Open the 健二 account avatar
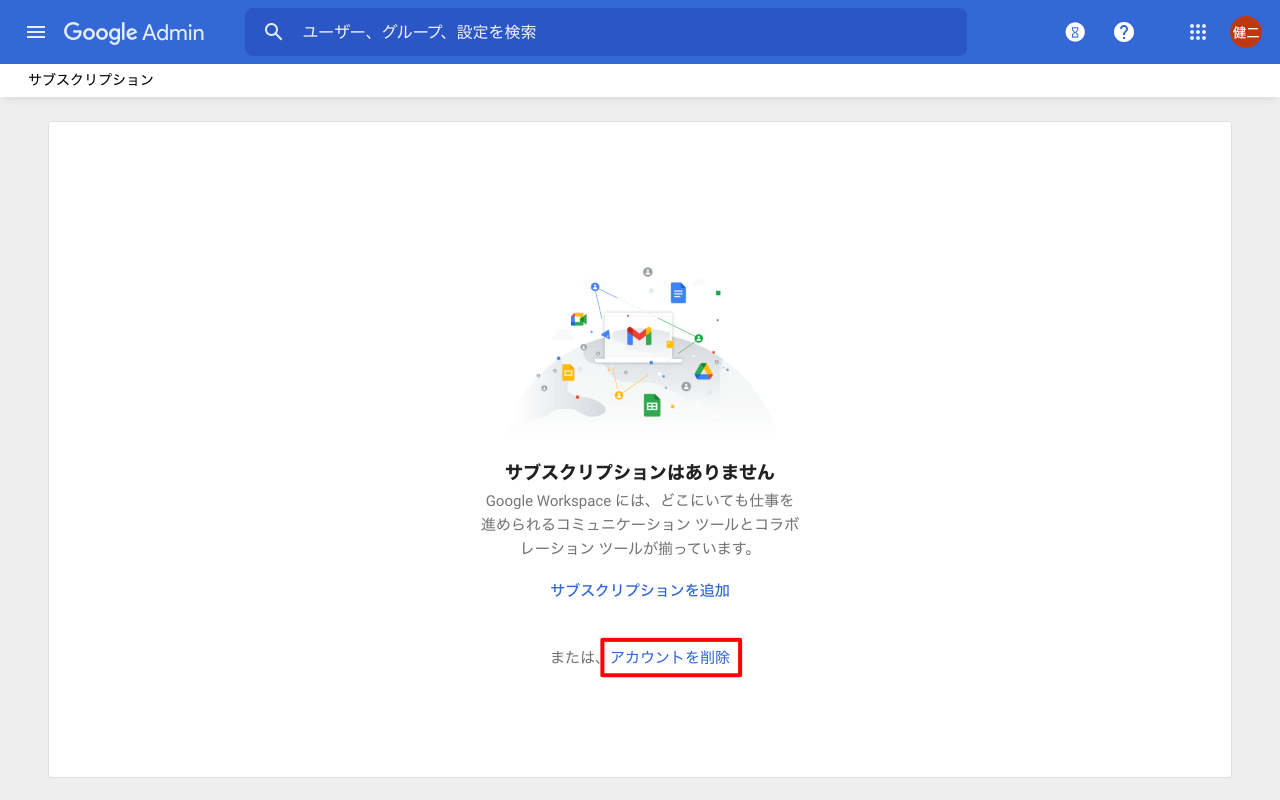The width and height of the screenshot is (1280, 800). point(1246,32)
